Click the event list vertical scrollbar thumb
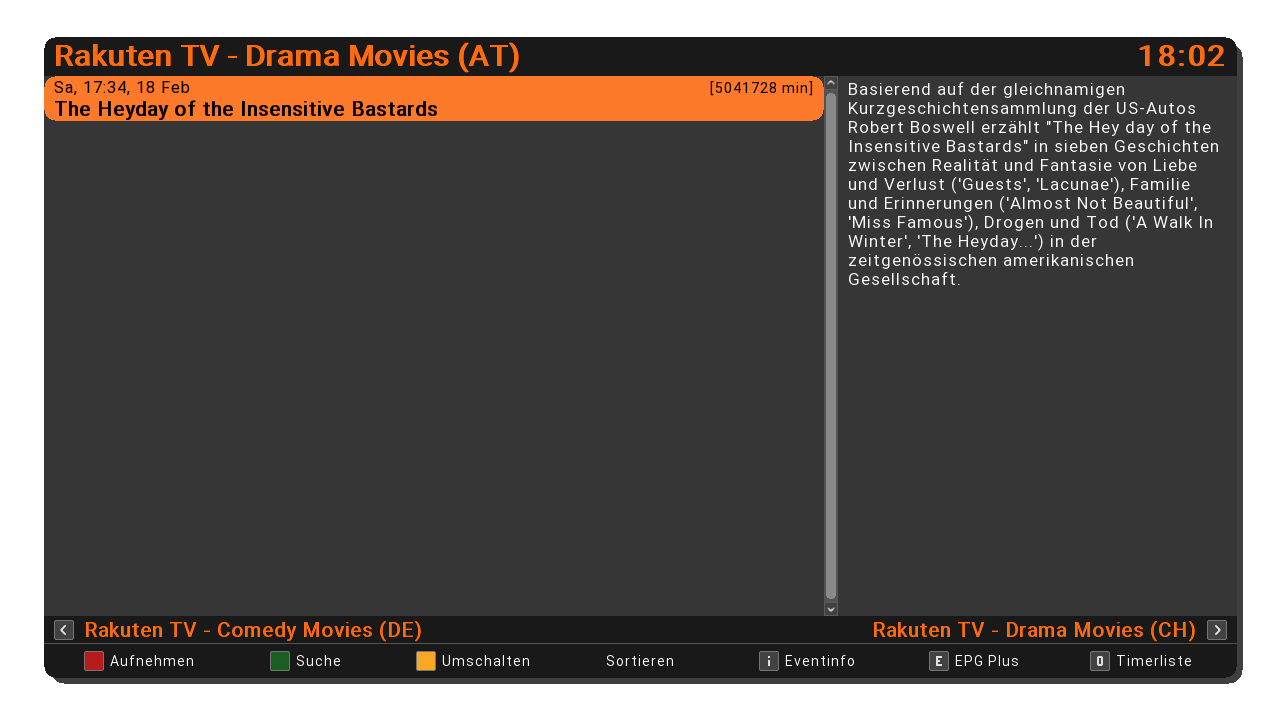 pyautogui.click(x=831, y=345)
